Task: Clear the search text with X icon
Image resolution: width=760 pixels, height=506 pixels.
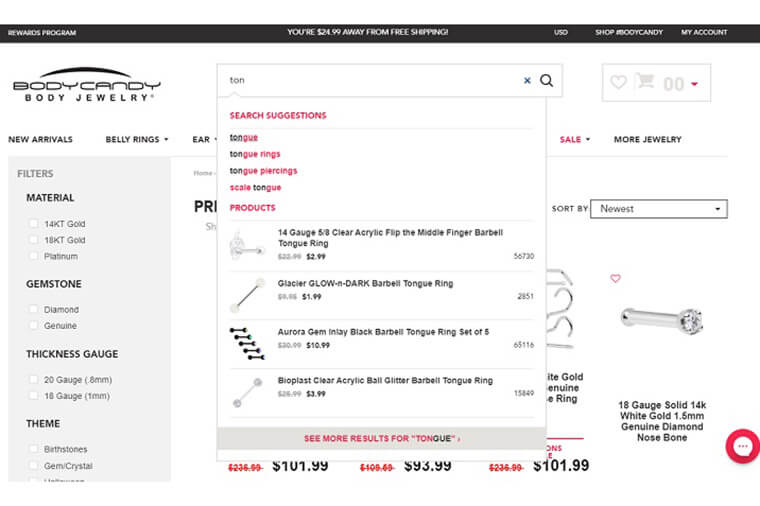Action: (527, 80)
